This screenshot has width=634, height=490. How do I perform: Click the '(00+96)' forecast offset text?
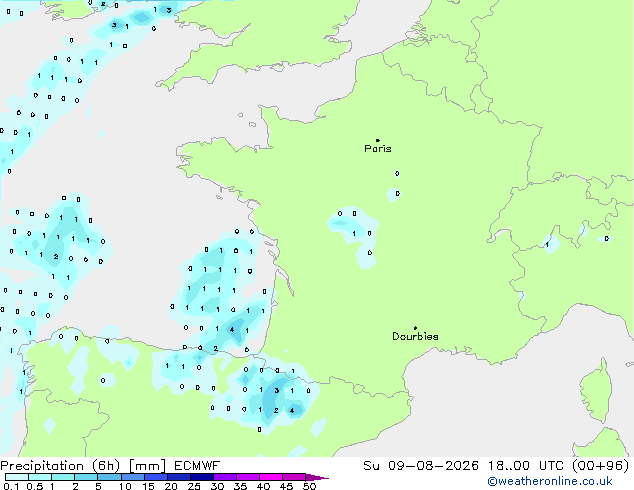tap(600, 466)
